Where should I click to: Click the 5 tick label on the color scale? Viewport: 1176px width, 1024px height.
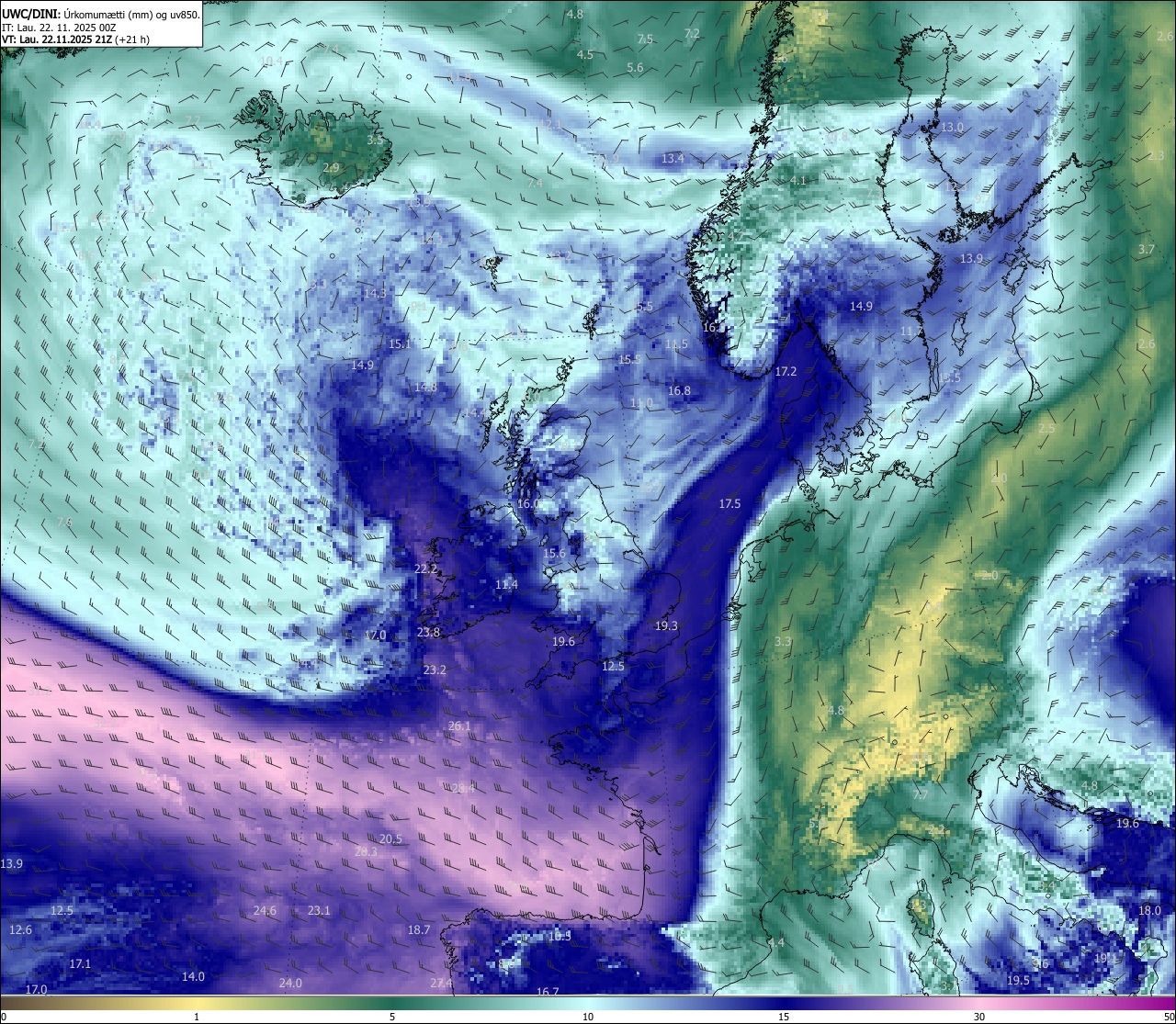coord(392,1017)
